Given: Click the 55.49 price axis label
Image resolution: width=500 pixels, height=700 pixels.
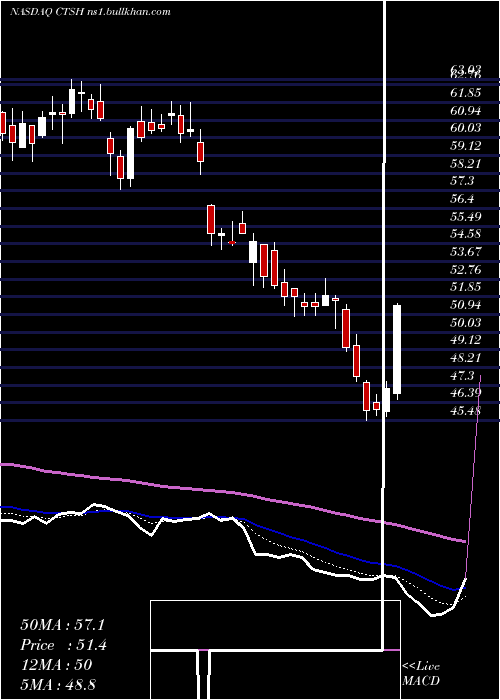Looking at the screenshot, I should click(x=466, y=217).
